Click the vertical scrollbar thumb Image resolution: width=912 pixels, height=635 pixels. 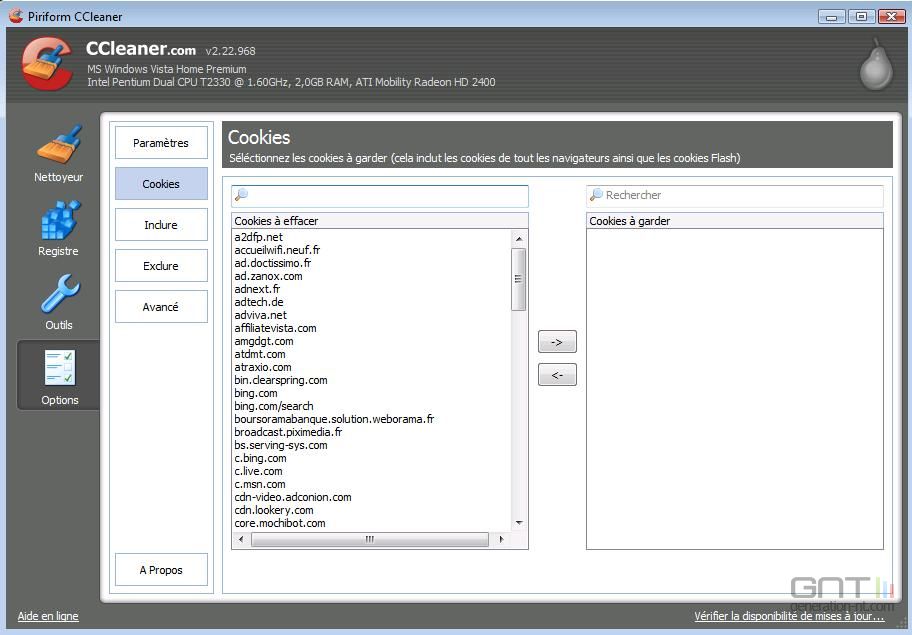point(519,279)
